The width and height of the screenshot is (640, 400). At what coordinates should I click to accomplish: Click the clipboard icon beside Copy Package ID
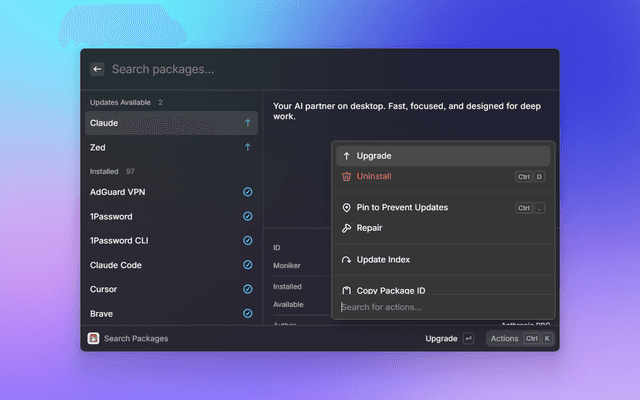click(x=346, y=290)
